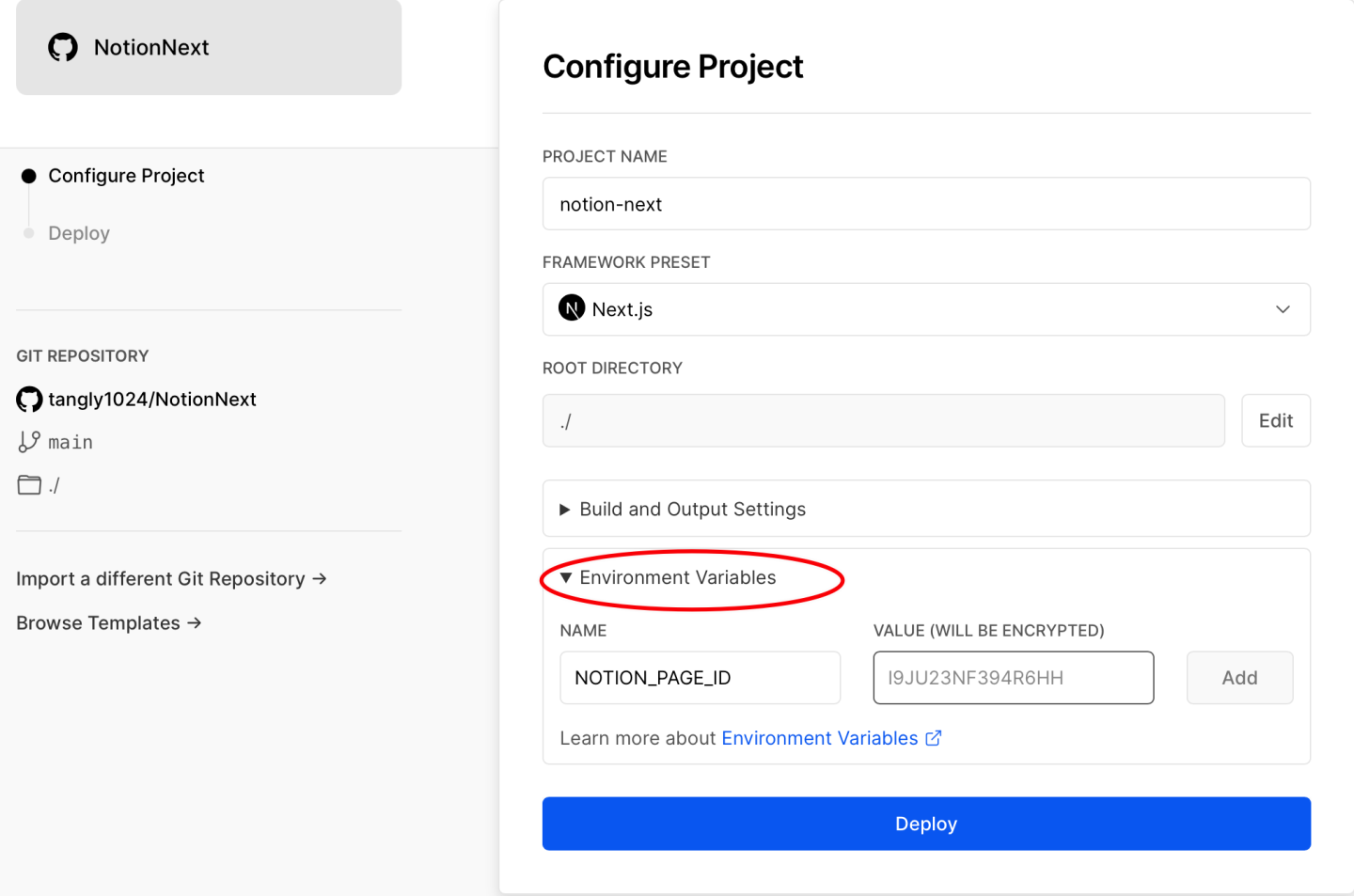Focus the Project Name input field
Image resolution: width=1354 pixels, height=896 pixels.
[x=925, y=204]
